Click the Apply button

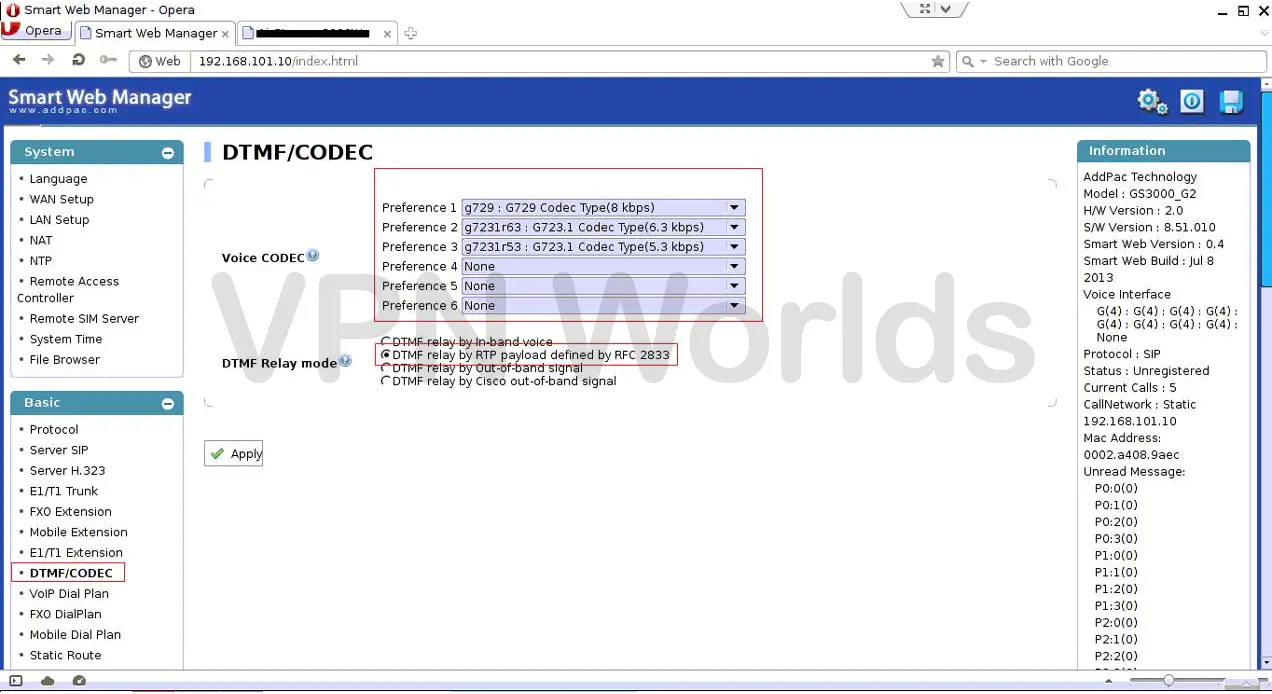click(x=233, y=453)
